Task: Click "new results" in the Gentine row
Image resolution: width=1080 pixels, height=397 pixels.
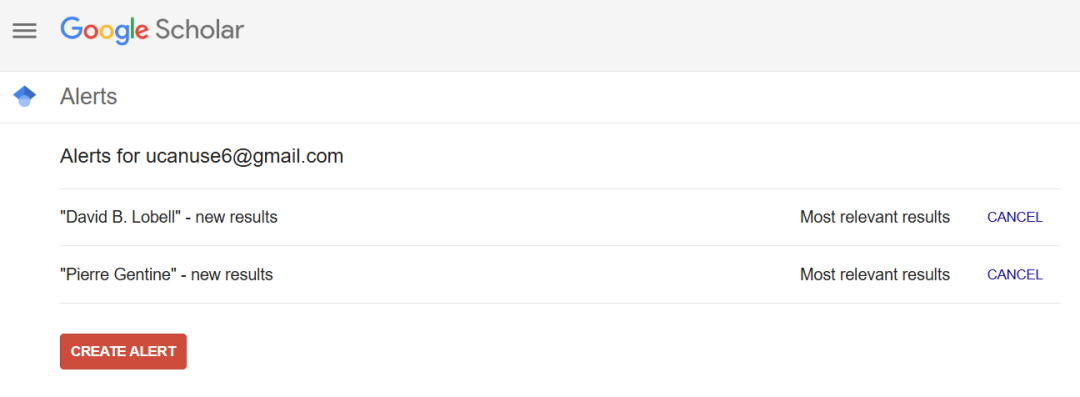Action: click(232, 274)
